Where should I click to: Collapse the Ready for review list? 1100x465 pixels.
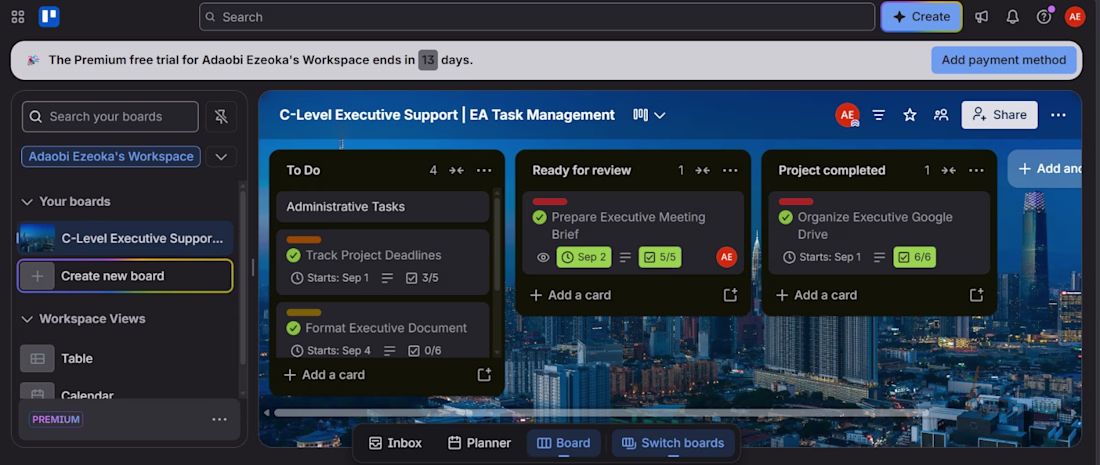703,170
